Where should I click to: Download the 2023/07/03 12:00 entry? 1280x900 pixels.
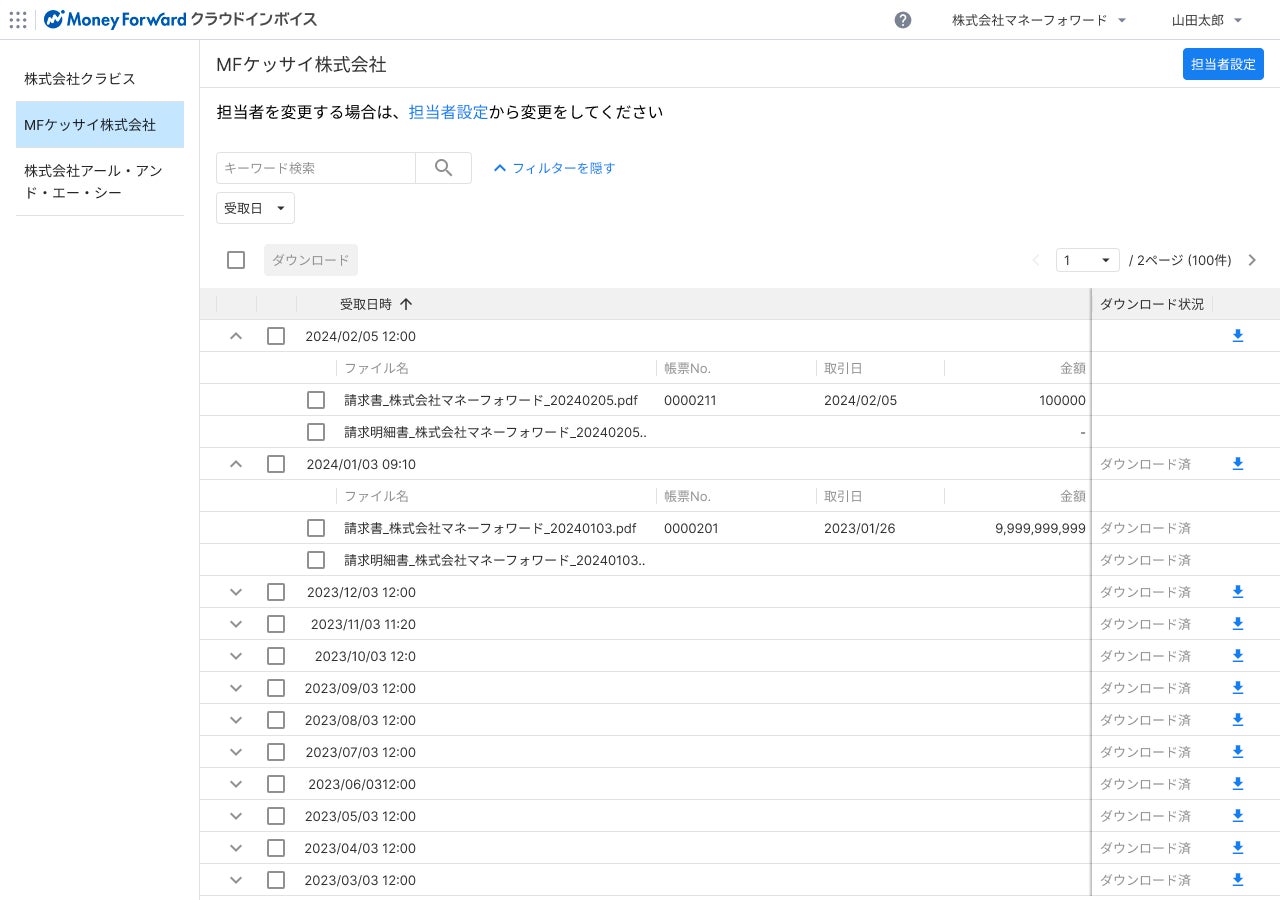[1237, 752]
